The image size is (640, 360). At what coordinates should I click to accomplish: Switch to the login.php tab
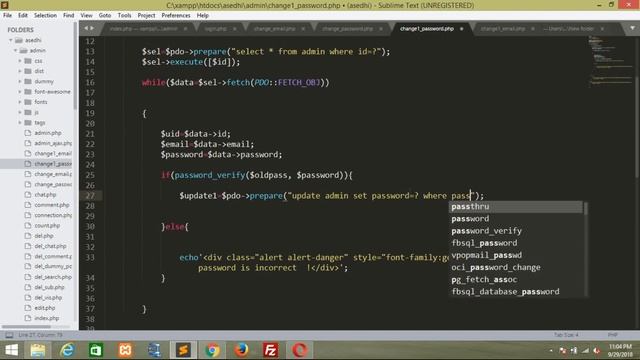(216, 29)
